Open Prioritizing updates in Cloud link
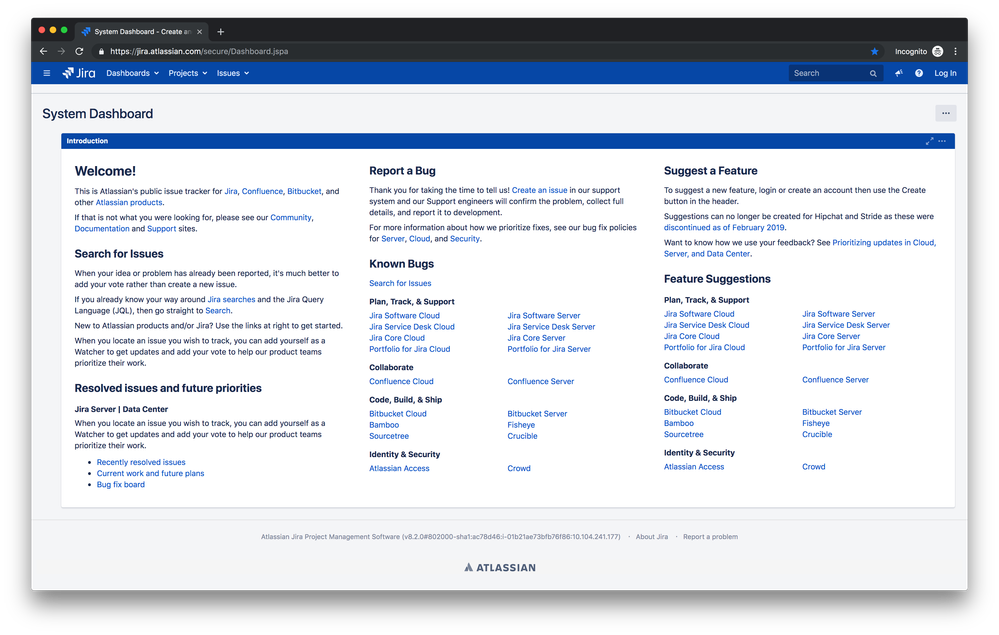 tap(883, 243)
